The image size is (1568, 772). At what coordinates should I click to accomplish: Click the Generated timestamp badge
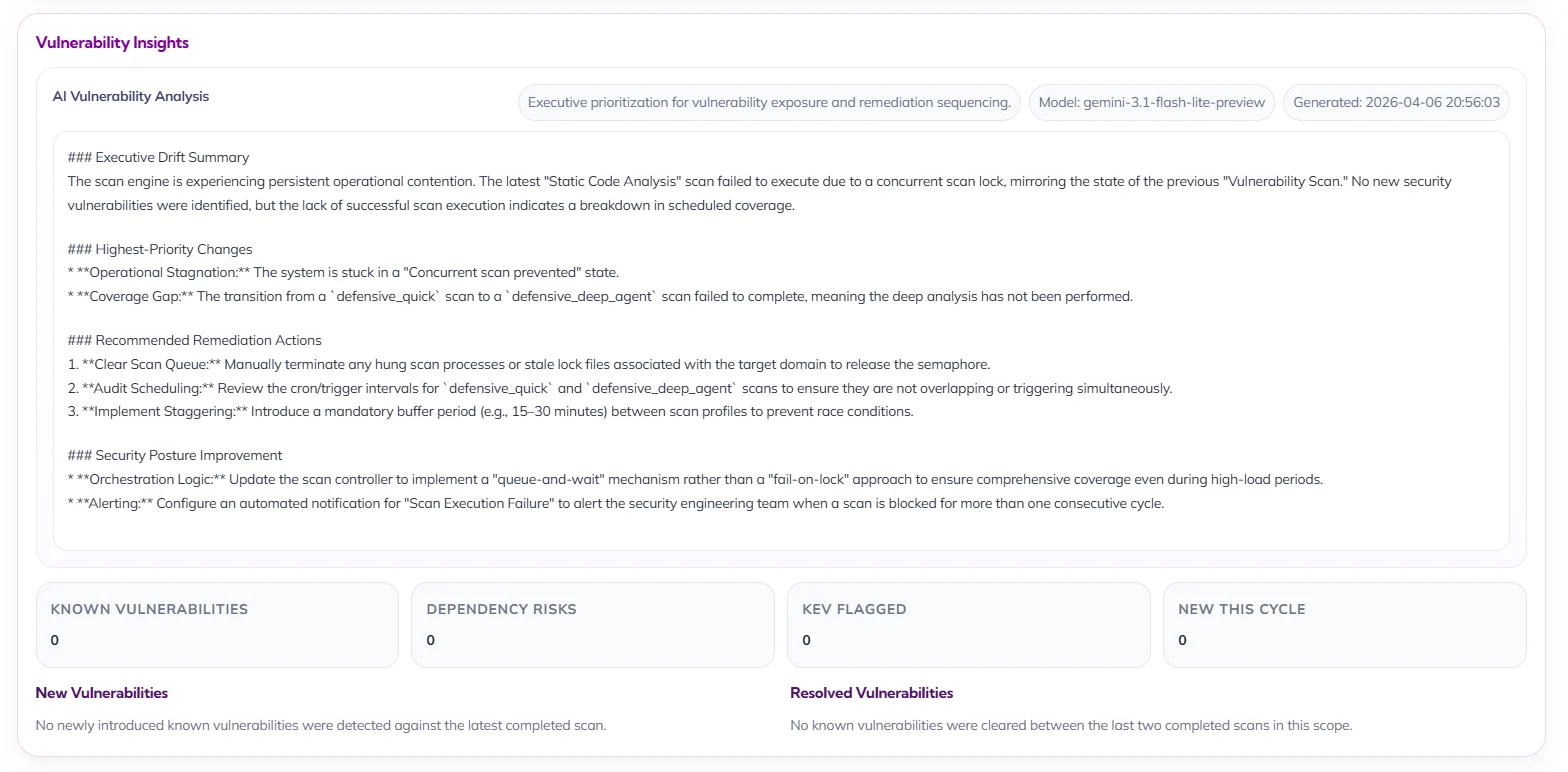(x=1396, y=103)
